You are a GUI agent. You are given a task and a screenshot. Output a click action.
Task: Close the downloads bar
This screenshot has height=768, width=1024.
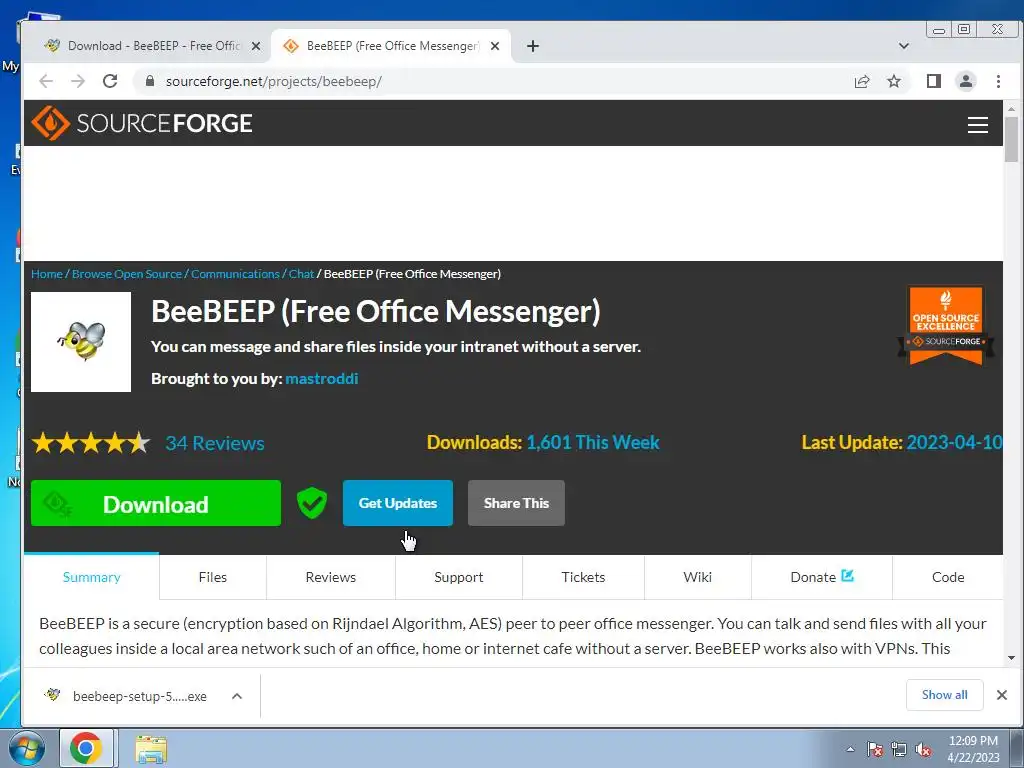click(x=1002, y=695)
